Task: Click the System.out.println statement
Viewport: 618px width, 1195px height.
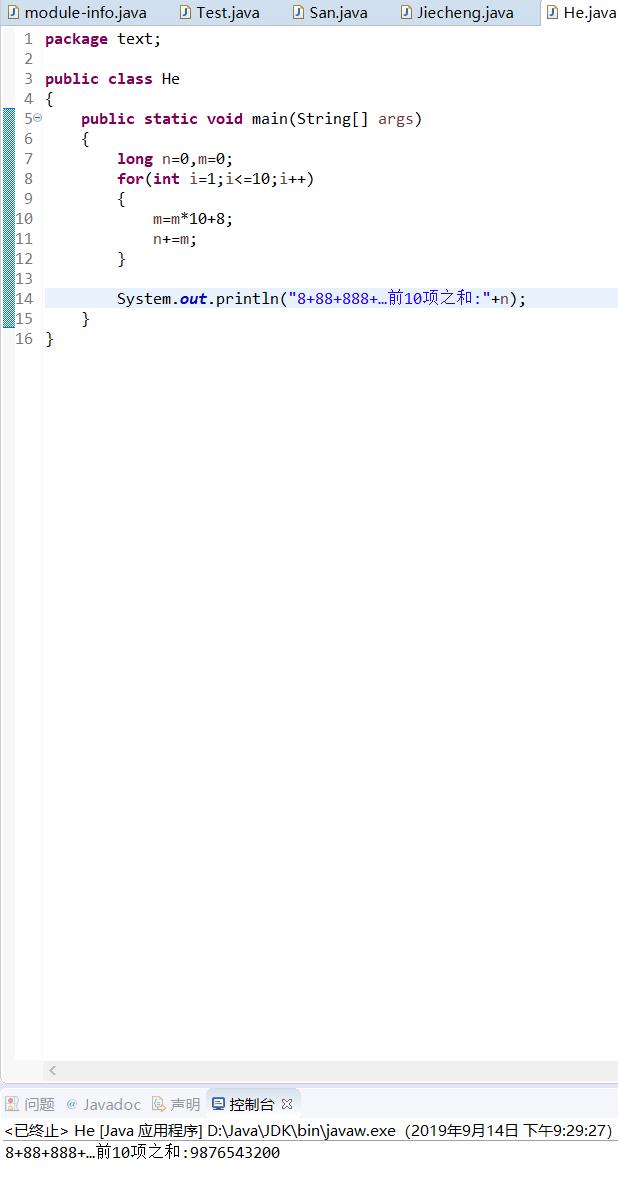Action: coord(322,299)
